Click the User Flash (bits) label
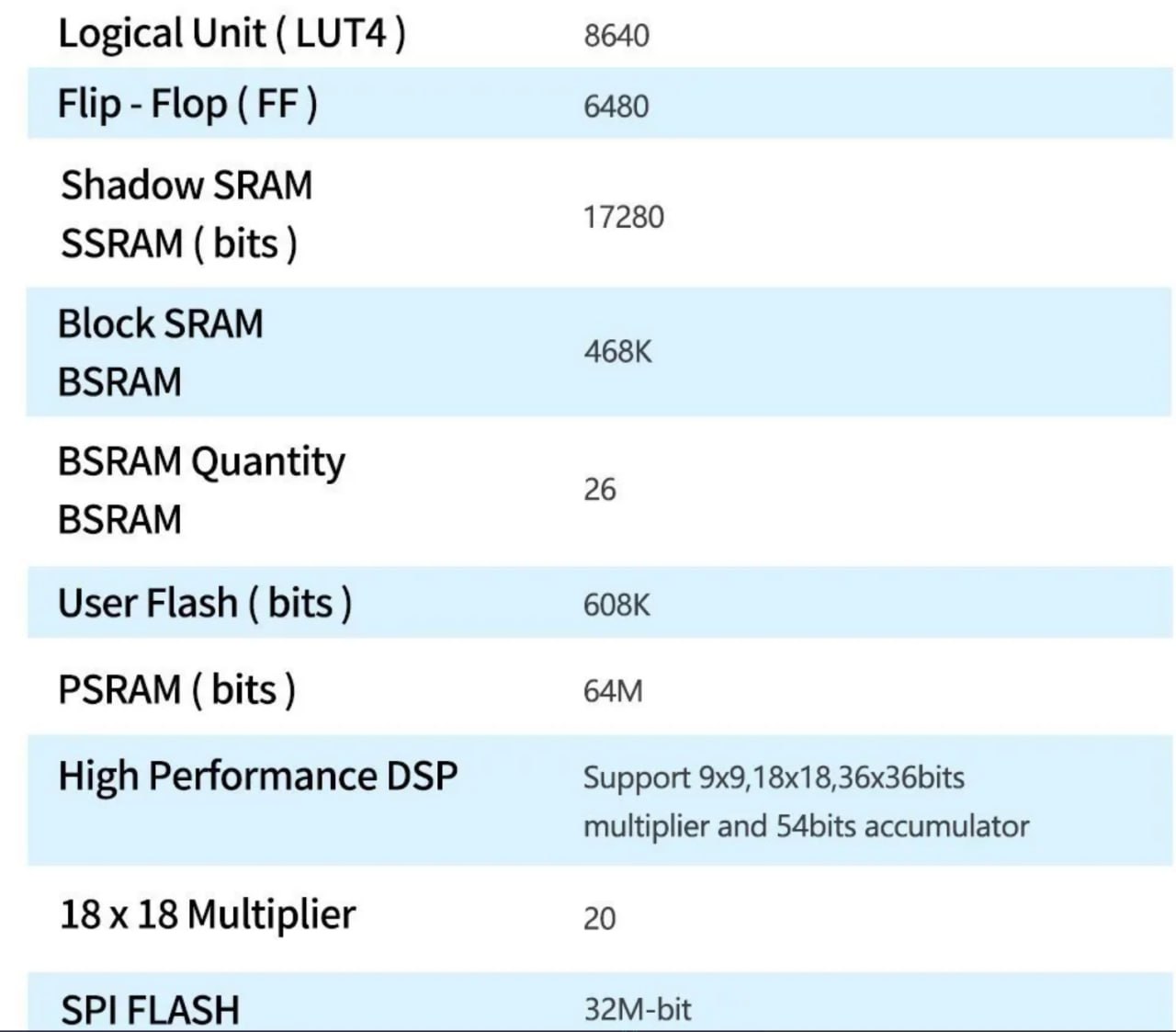 tap(204, 604)
